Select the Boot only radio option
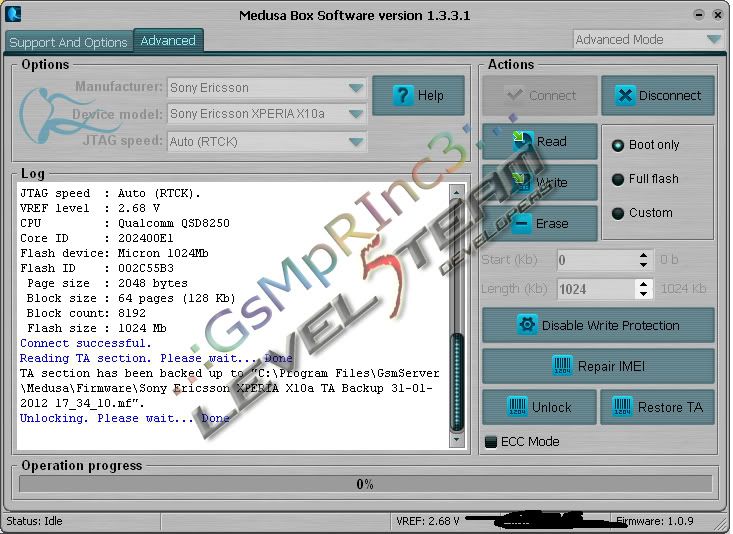Viewport: 733px width, 534px height. (x=618, y=145)
